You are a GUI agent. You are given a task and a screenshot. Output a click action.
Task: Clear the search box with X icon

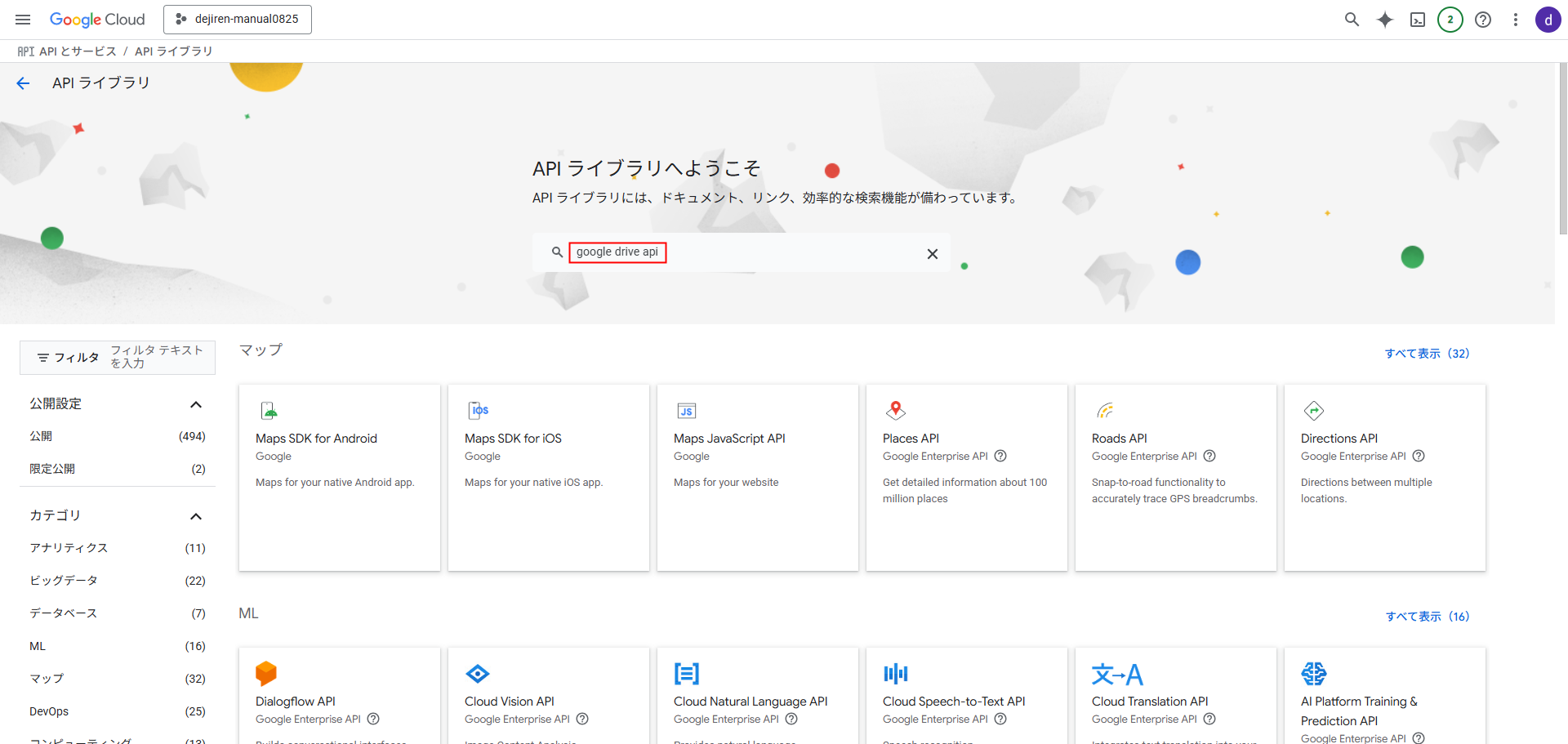[932, 254]
